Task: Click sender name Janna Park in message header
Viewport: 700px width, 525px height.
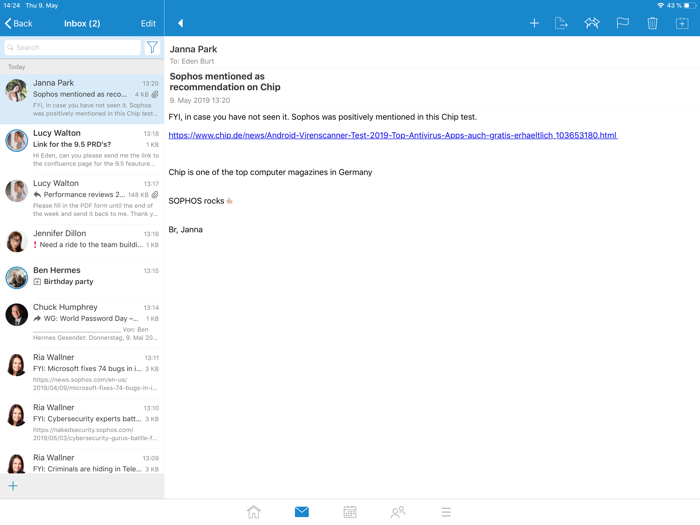Action: 193,49
